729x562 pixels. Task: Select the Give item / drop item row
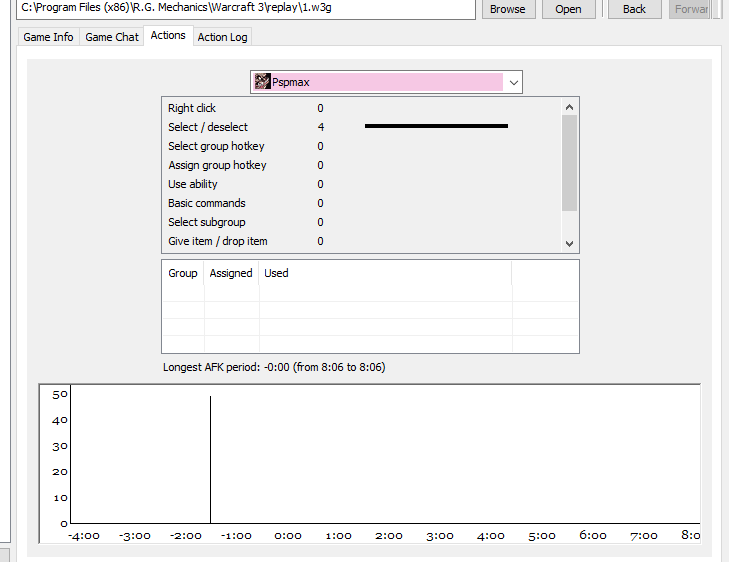361,241
